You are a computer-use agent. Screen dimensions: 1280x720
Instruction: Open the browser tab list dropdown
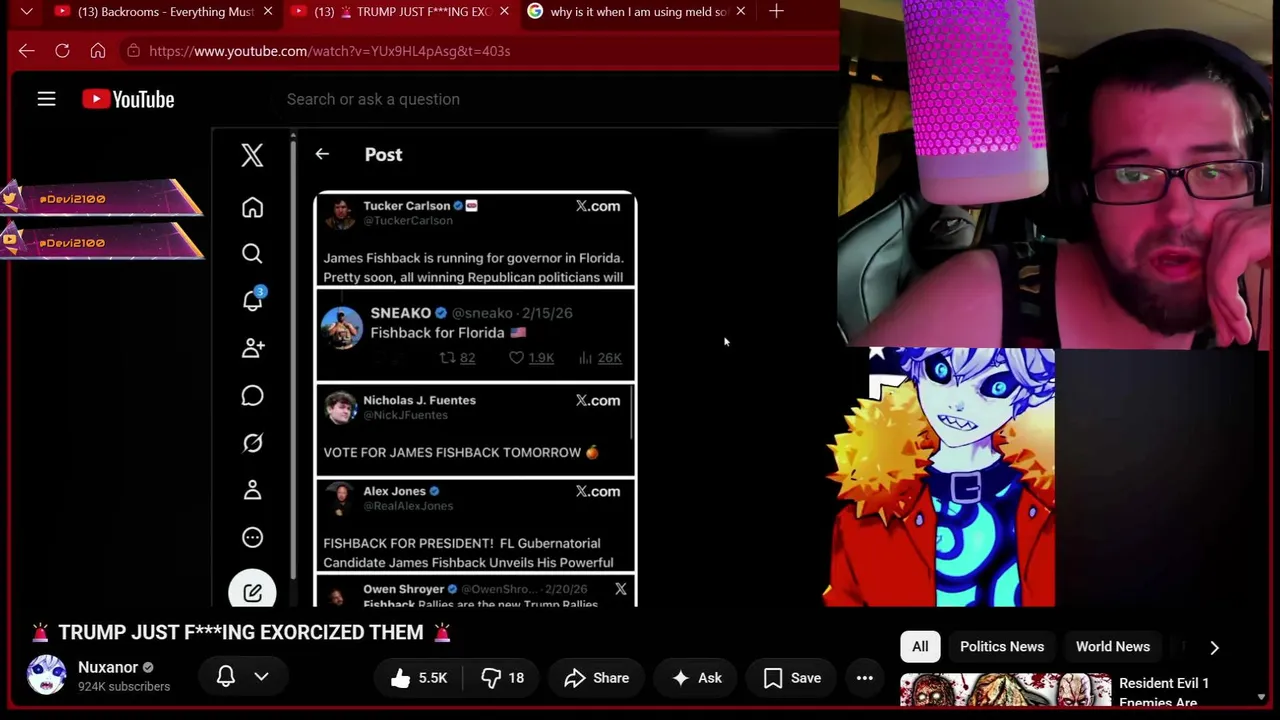[x=27, y=12]
